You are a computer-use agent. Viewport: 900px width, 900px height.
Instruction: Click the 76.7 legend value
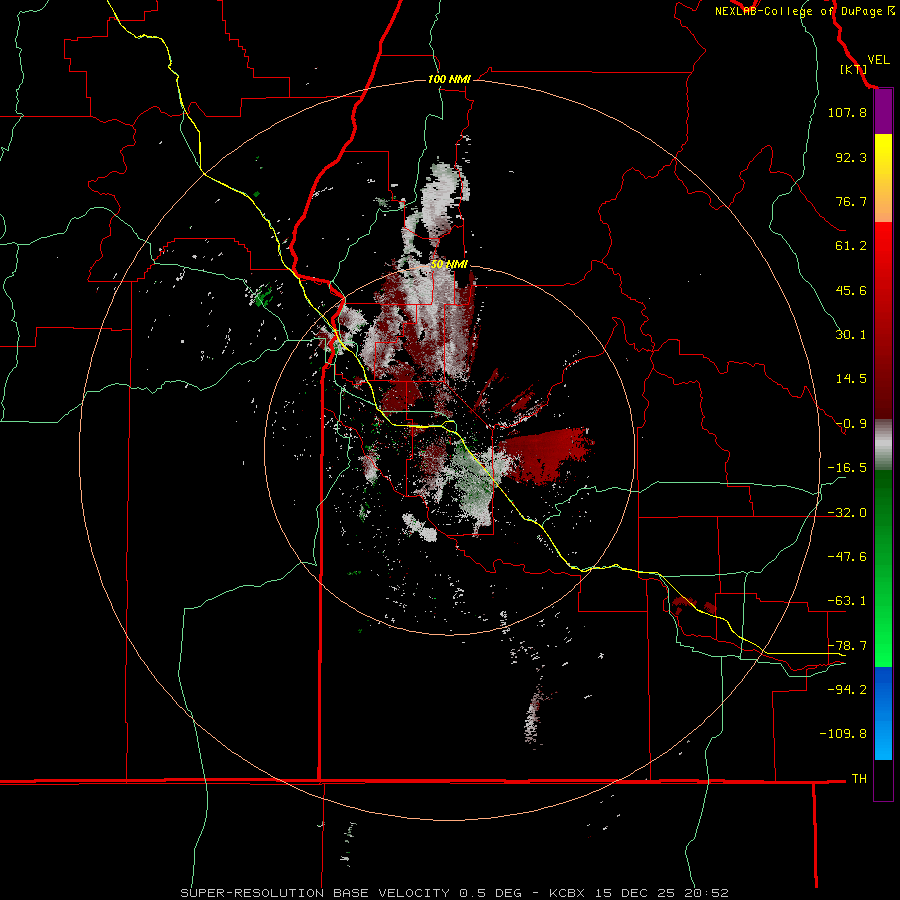pyautogui.click(x=851, y=201)
